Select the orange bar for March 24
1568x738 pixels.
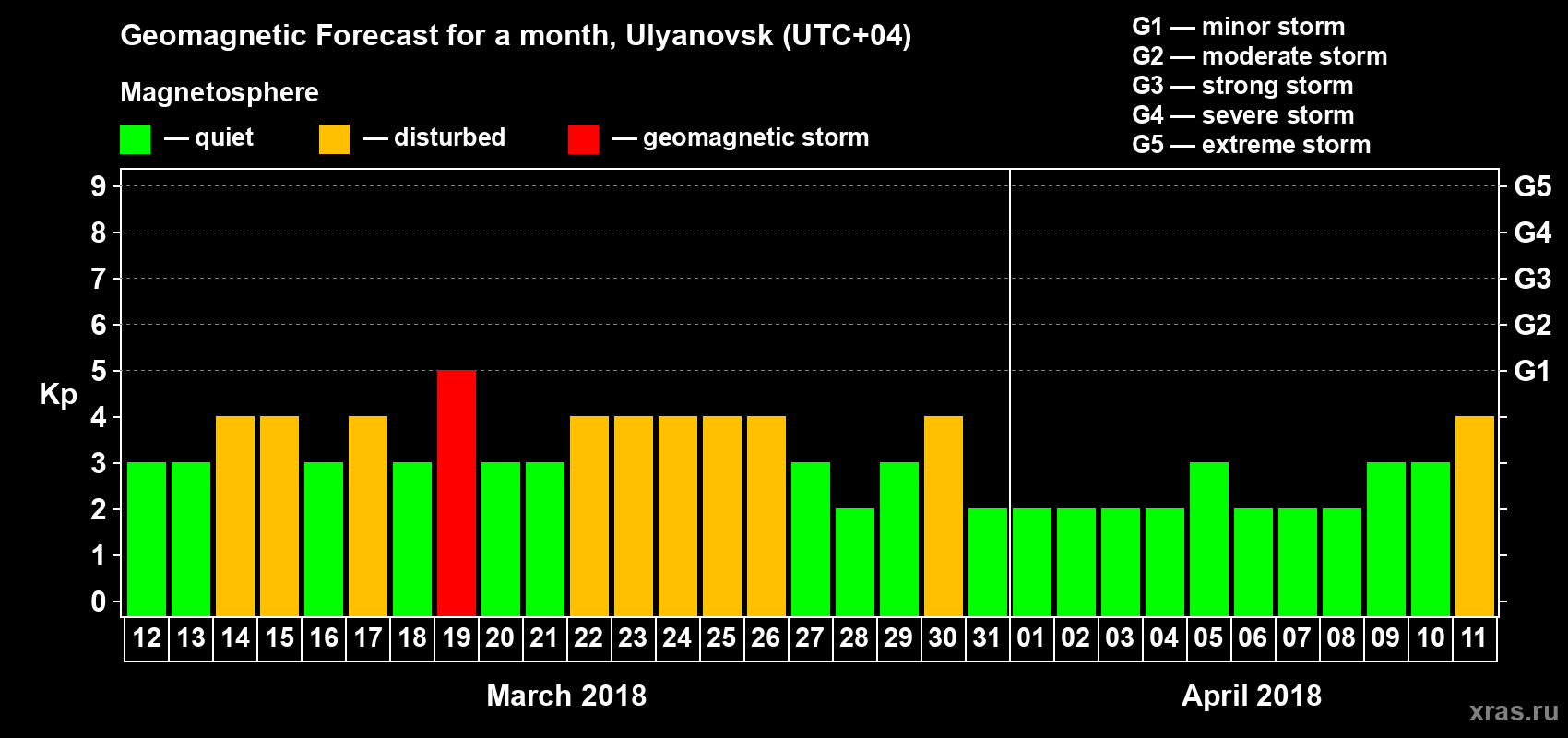[x=678, y=516]
